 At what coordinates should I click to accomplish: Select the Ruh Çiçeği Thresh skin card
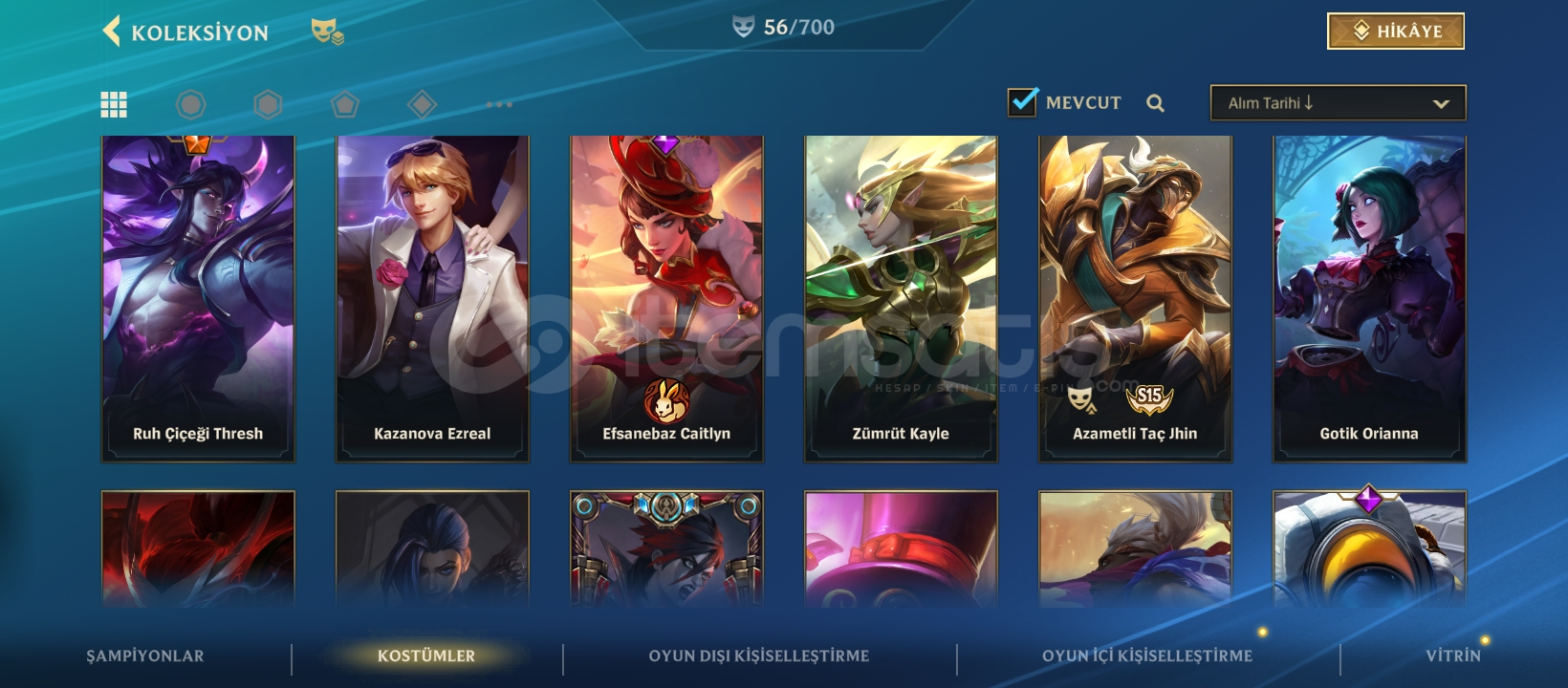tap(198, 299)
